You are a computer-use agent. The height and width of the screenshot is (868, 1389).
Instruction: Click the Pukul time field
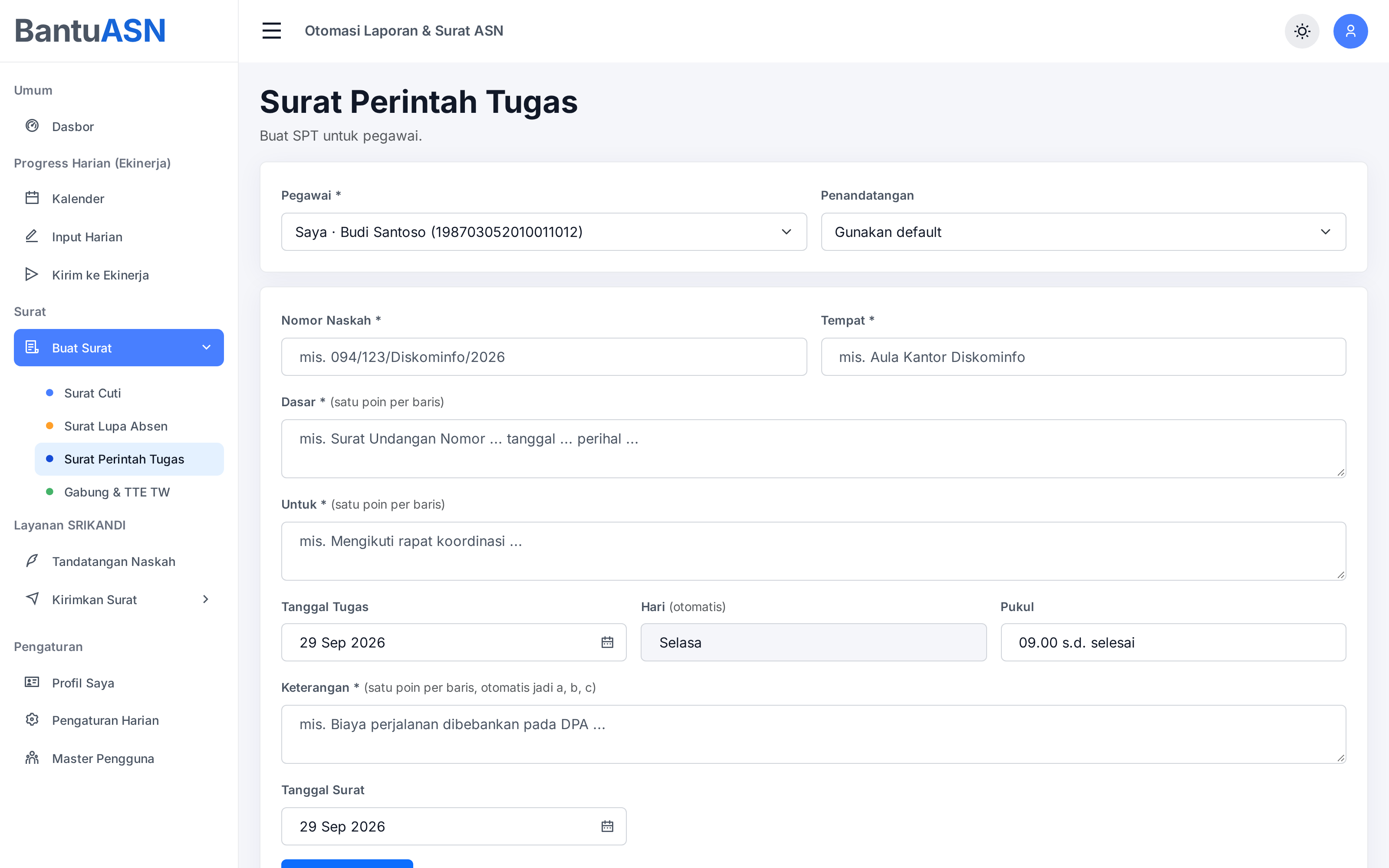tap(1173, 642)
